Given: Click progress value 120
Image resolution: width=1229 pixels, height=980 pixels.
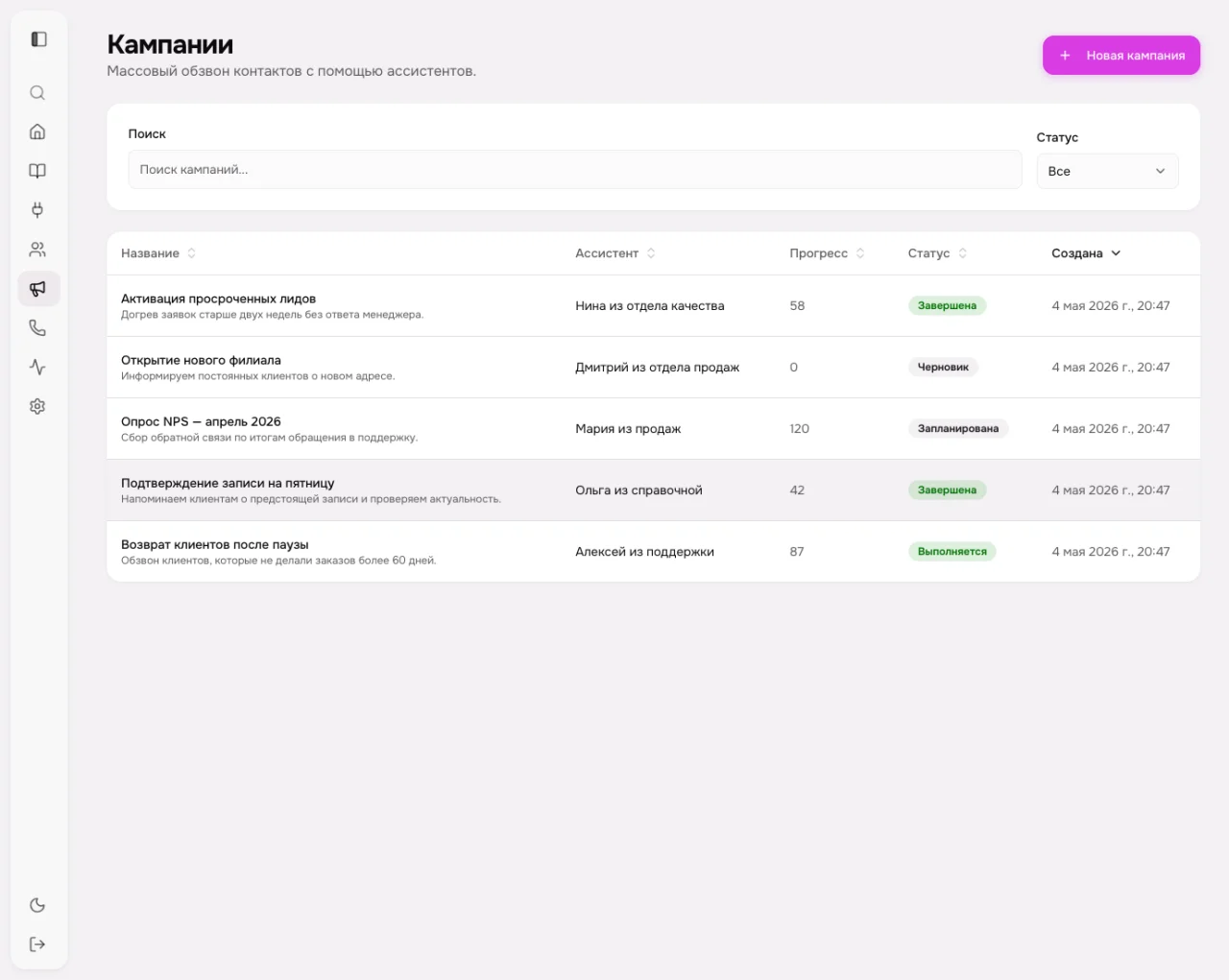Looking at the screenshot, I should 799,429.
